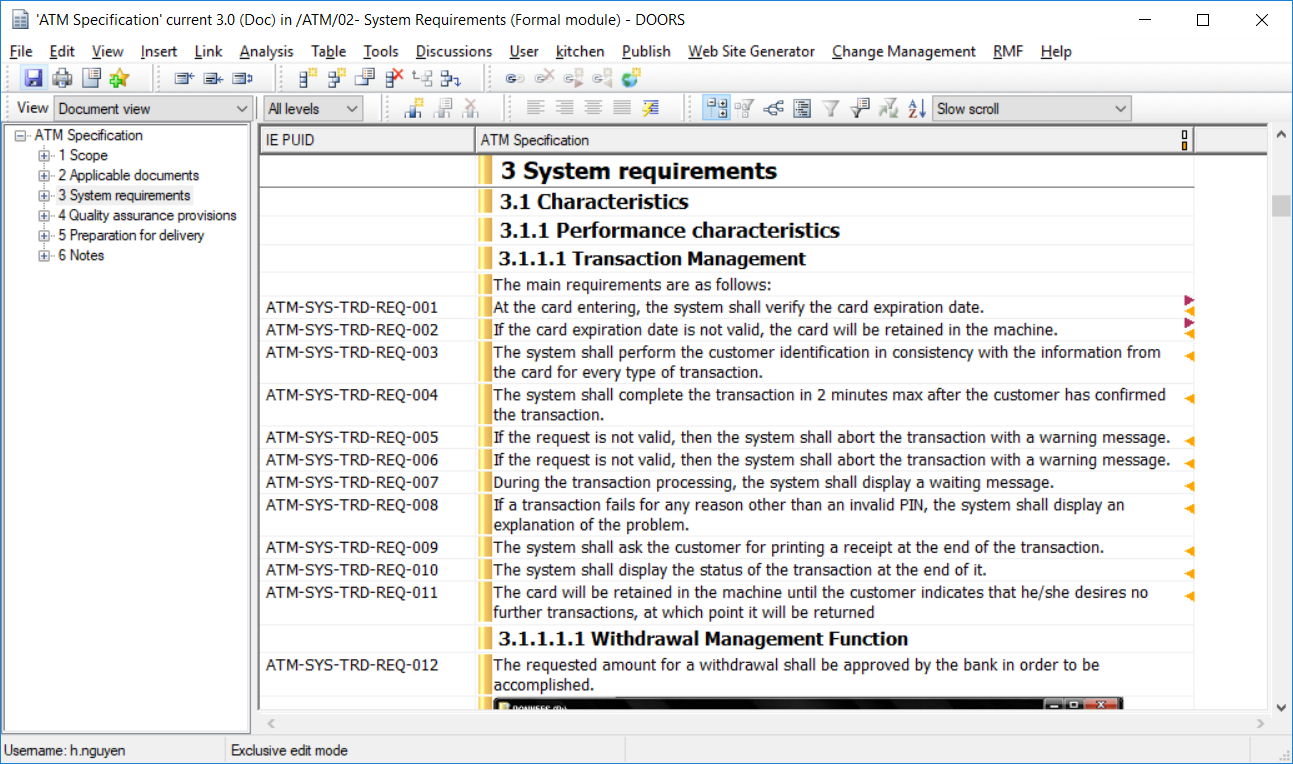Expand the 2 Applicable documents node
1293x764 pixels.
[x=43, y=176]
